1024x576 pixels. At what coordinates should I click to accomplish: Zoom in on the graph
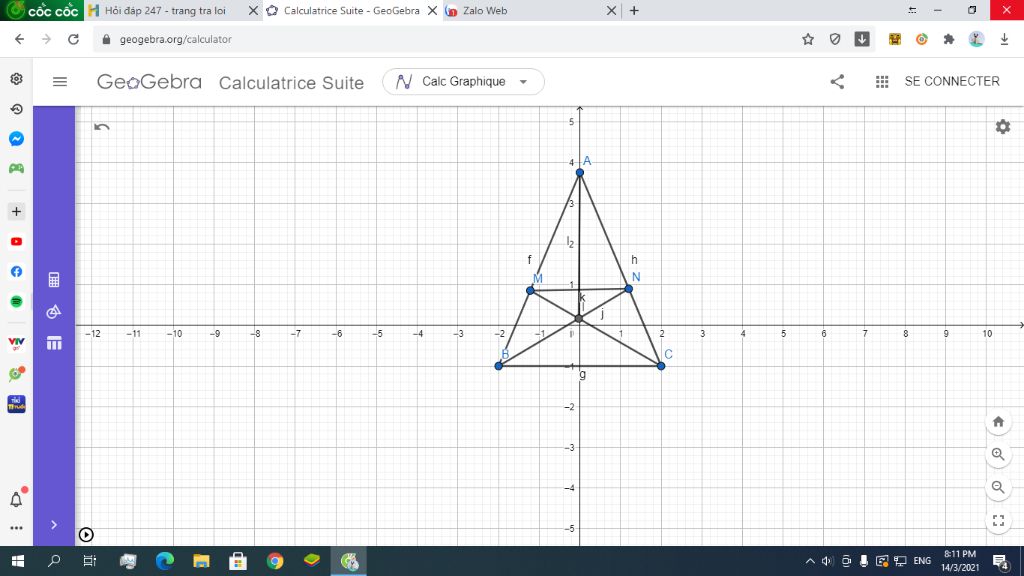[998, 455]
